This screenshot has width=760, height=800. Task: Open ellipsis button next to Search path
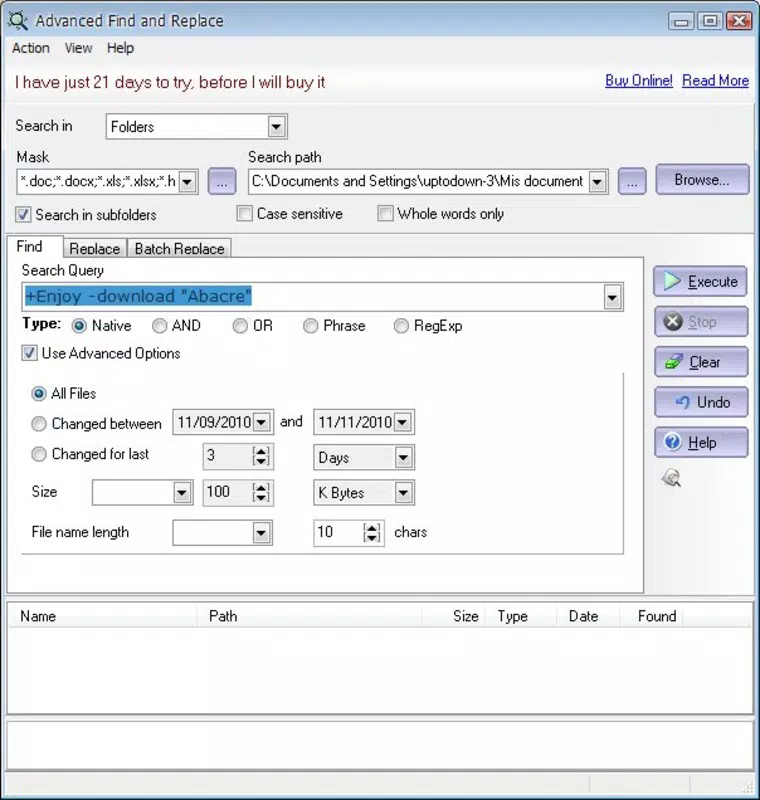pos(632,181)
